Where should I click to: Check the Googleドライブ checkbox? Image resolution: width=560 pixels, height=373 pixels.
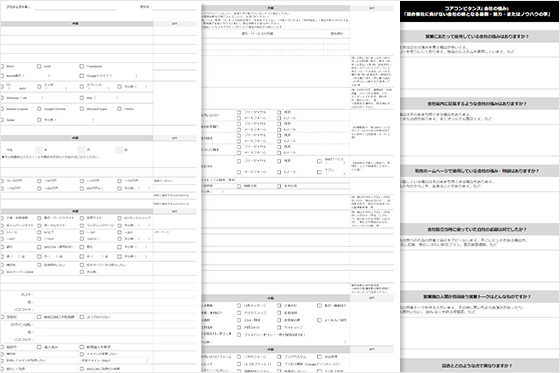coord(82,76)
